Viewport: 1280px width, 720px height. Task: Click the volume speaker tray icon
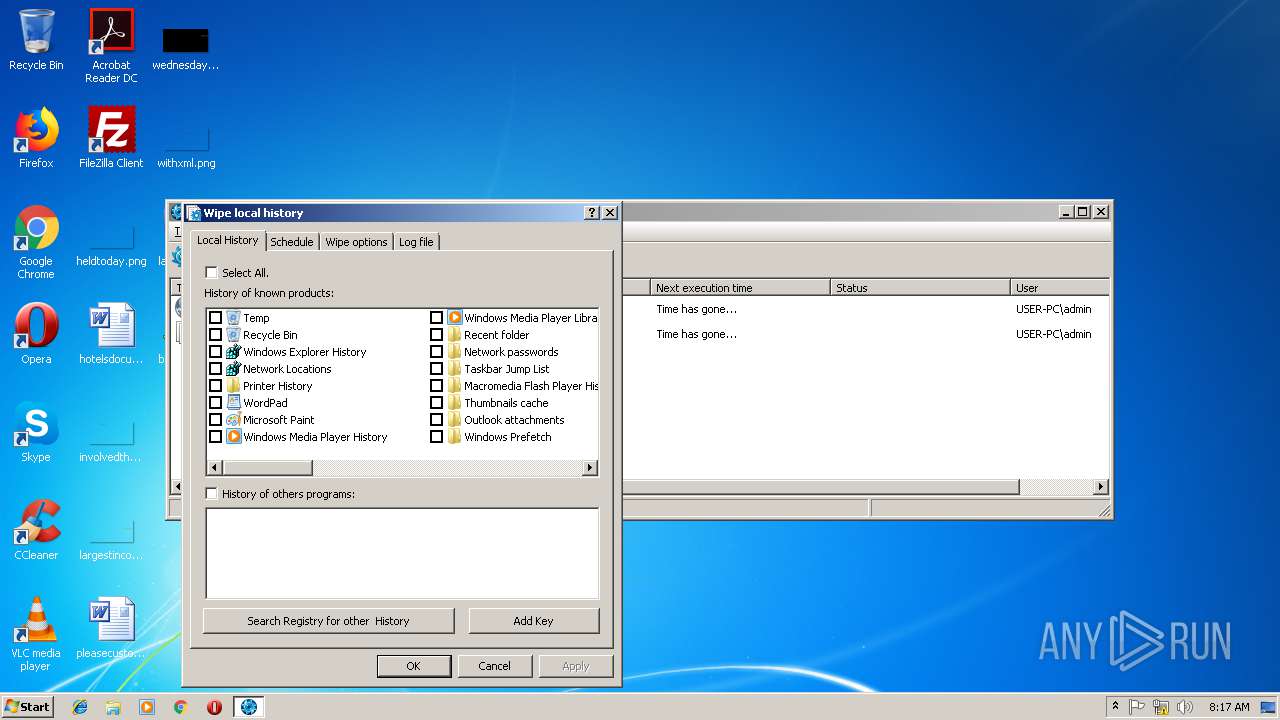1185,707
